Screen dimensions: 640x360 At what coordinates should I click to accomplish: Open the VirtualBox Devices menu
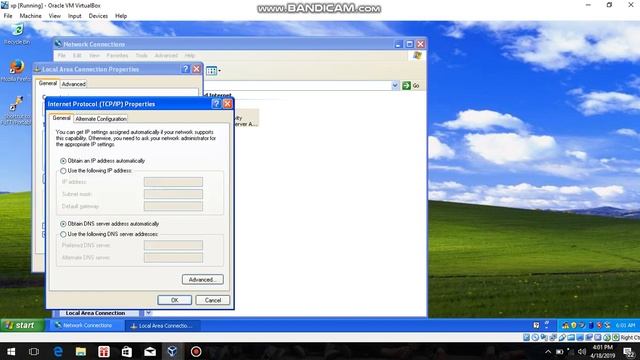pyautogui.click(x=98, y=16)
